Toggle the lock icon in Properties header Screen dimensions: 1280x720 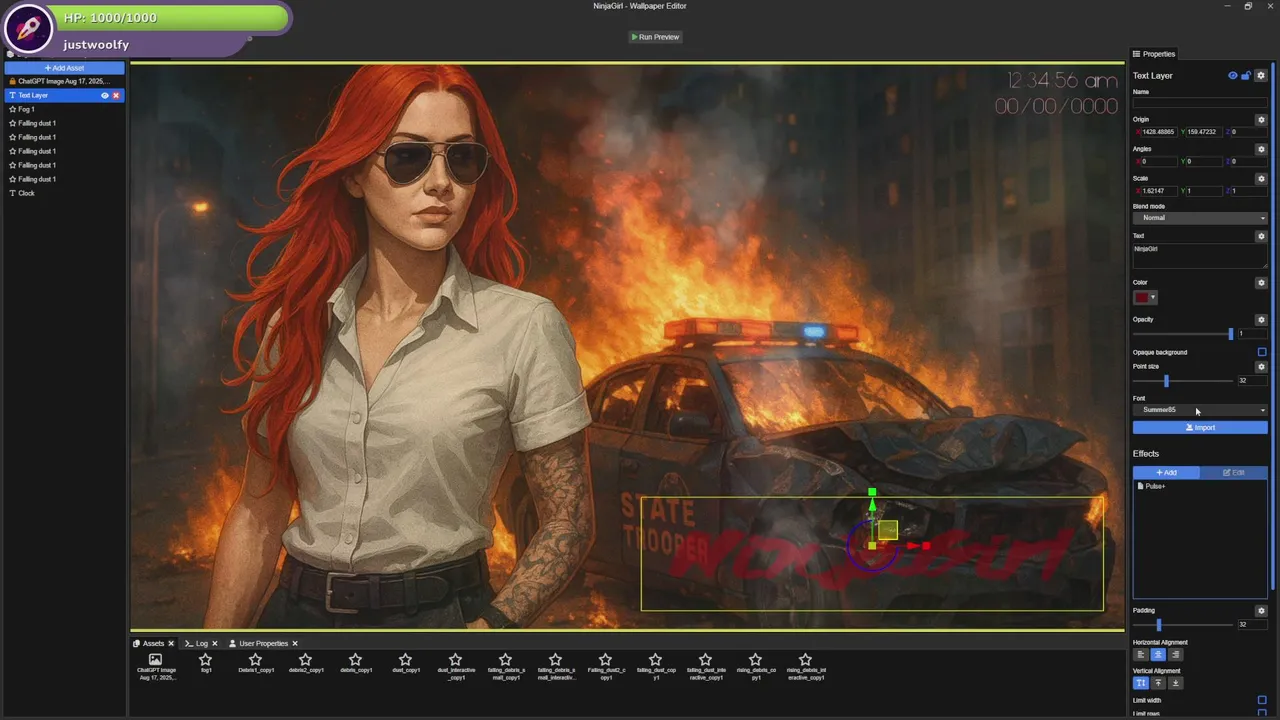pos(1246,76)
